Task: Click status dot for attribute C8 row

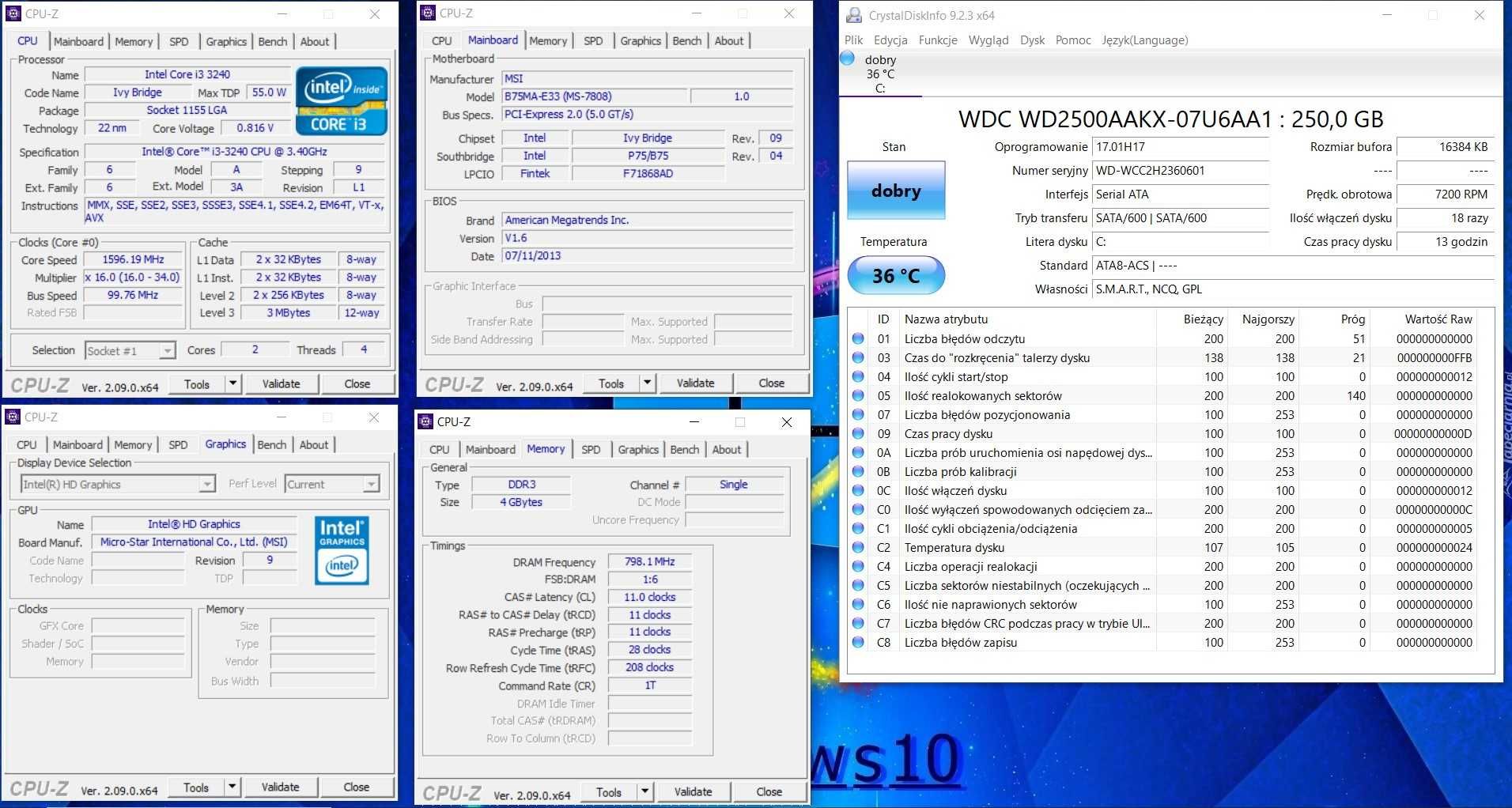Action: (x=858, y=642)
